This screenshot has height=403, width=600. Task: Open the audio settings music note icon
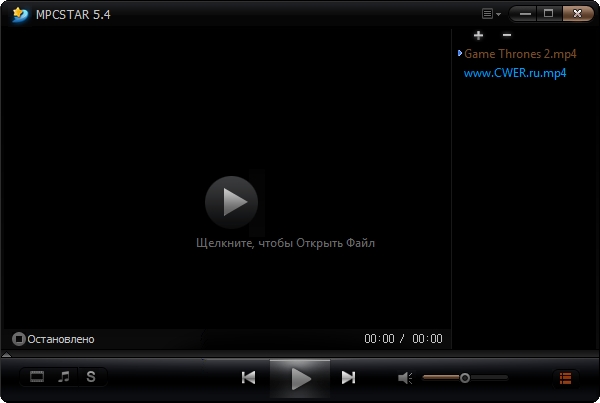click(64, 377)
